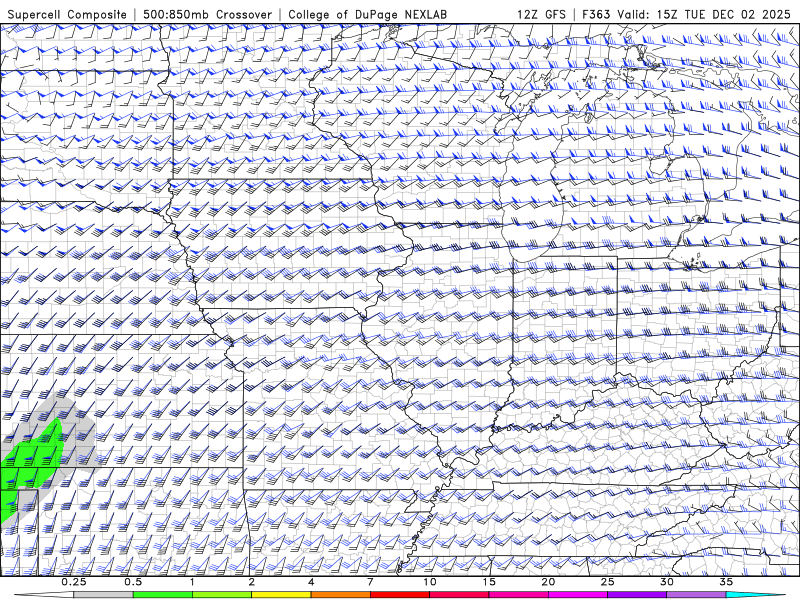Pick the bright green legend swatch between 0.5 and 1
The width and height of the screenshot is (800, 600).
coord(163,595)
